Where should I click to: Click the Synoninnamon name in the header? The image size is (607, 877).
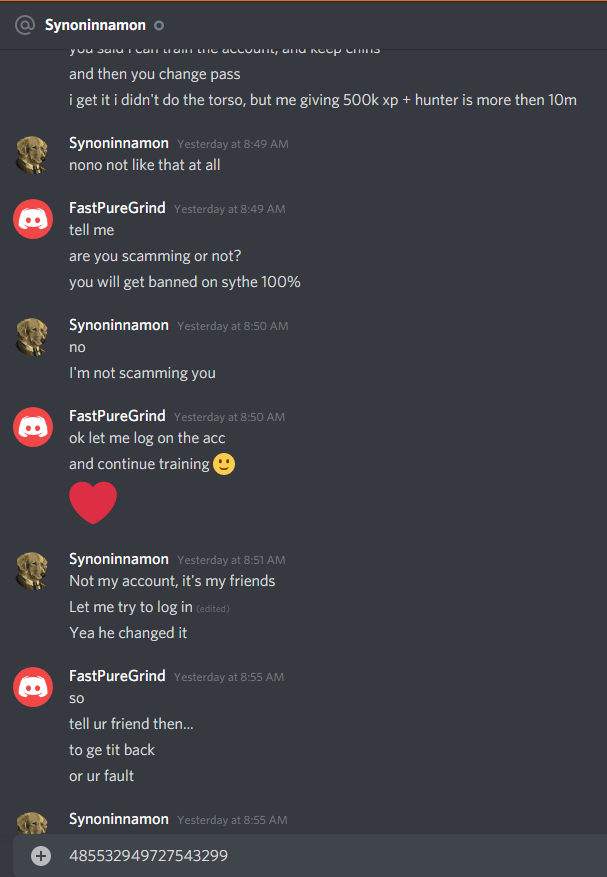(x=95, y=25)
